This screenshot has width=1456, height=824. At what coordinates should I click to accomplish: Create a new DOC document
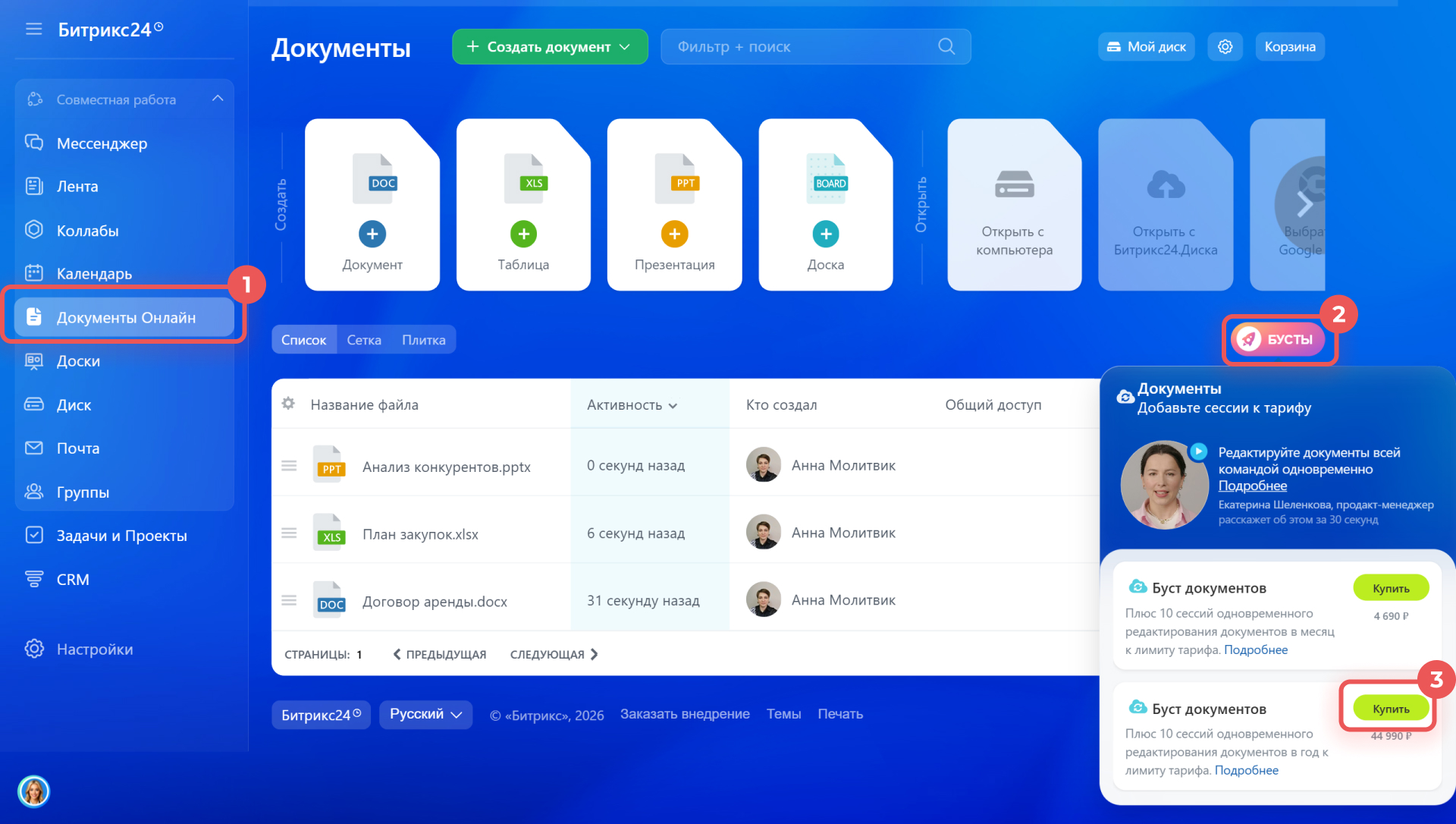tap(372, 234)
